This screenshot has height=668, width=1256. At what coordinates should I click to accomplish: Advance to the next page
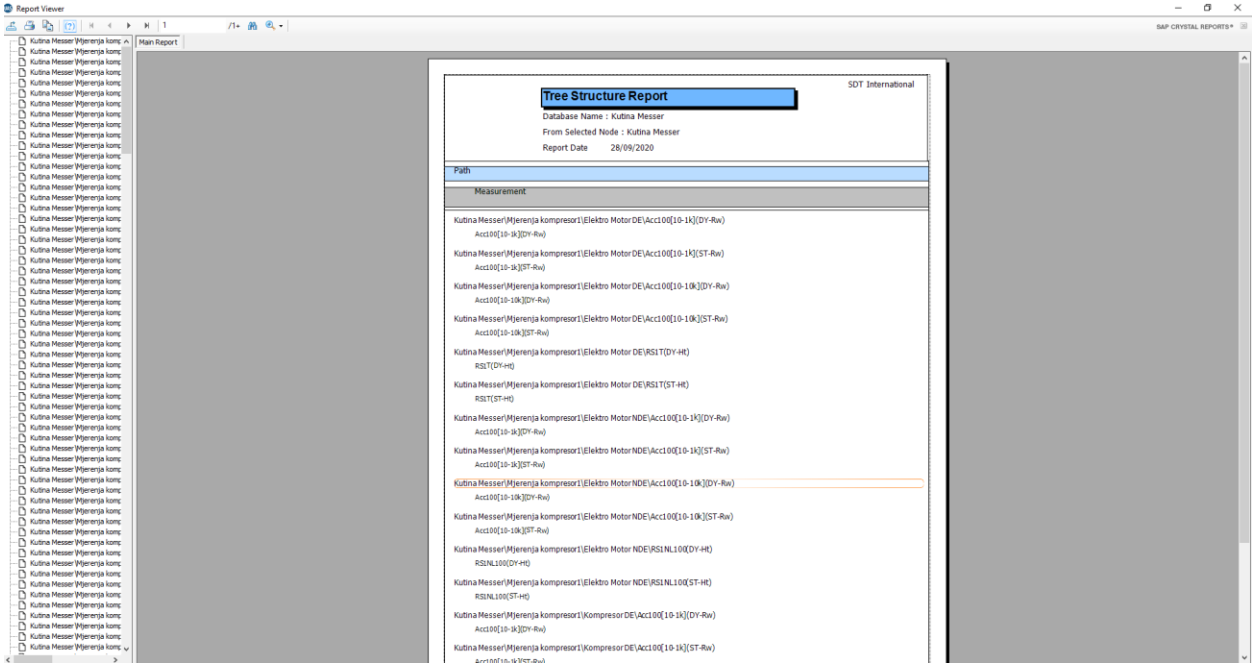(128, 24)
